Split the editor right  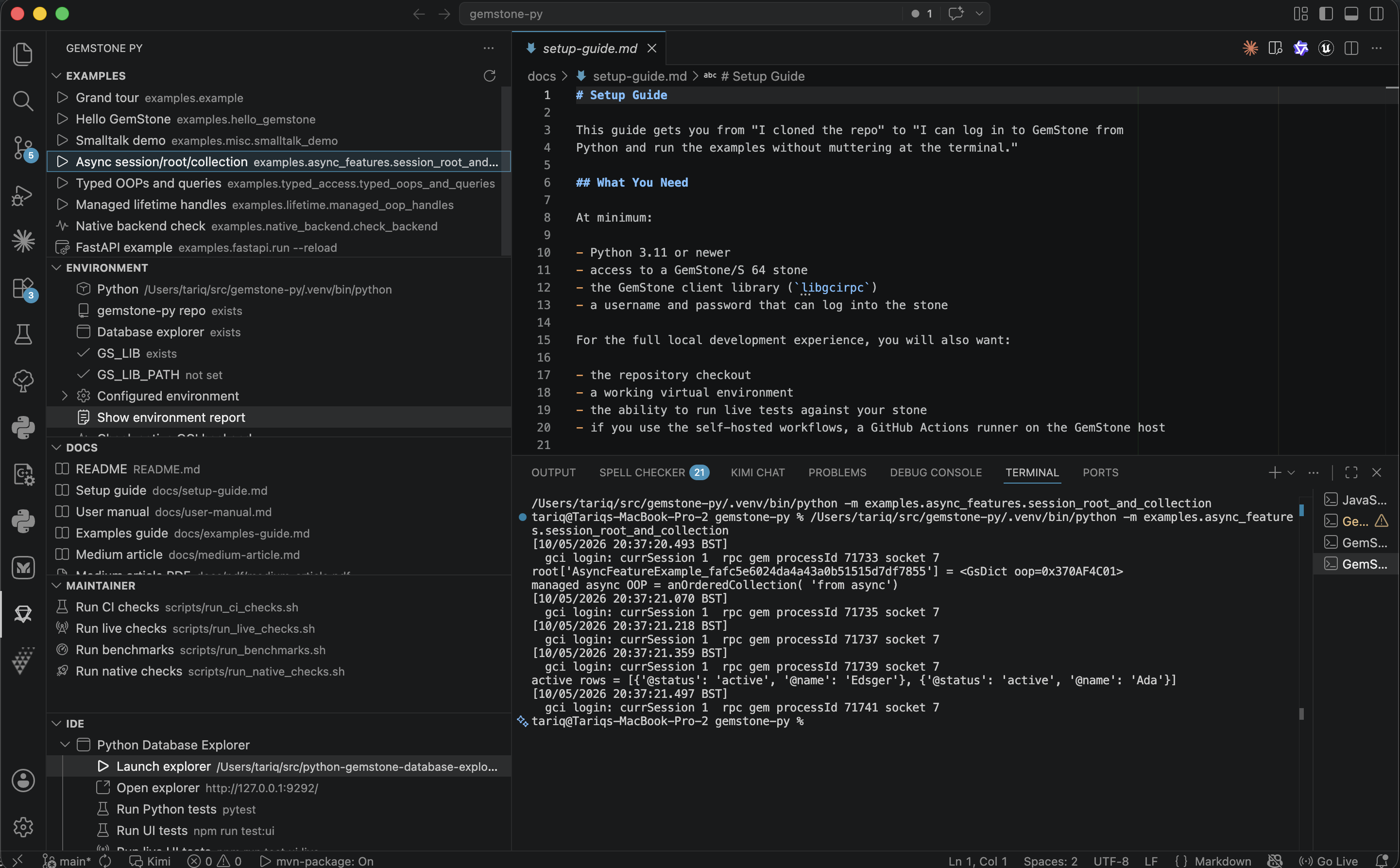coord(1351,48)
